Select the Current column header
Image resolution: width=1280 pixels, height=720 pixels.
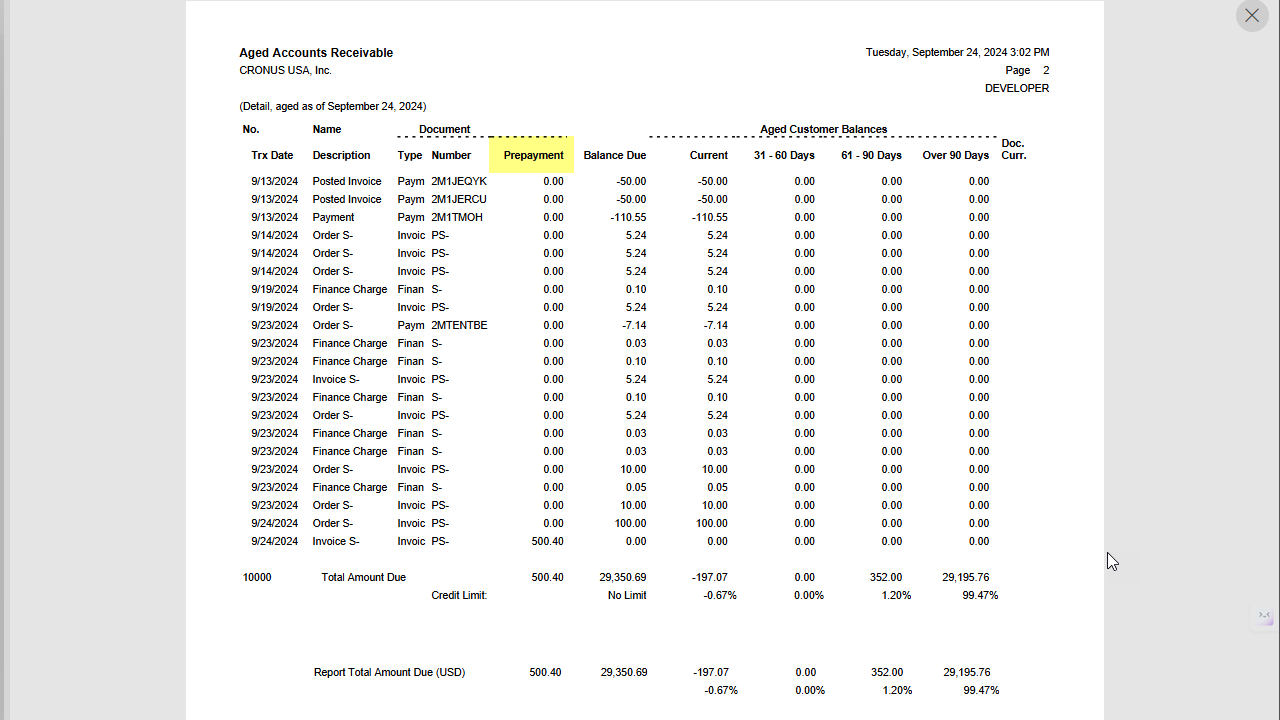(709, 155)
